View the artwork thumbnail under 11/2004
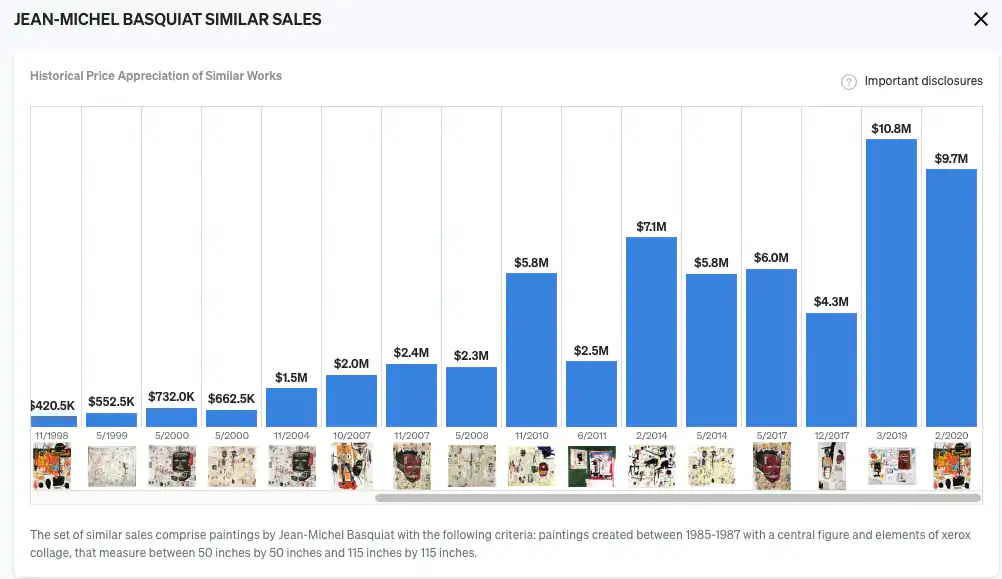The height and width of the screenshot is (579, 1002). click(291, 466)
